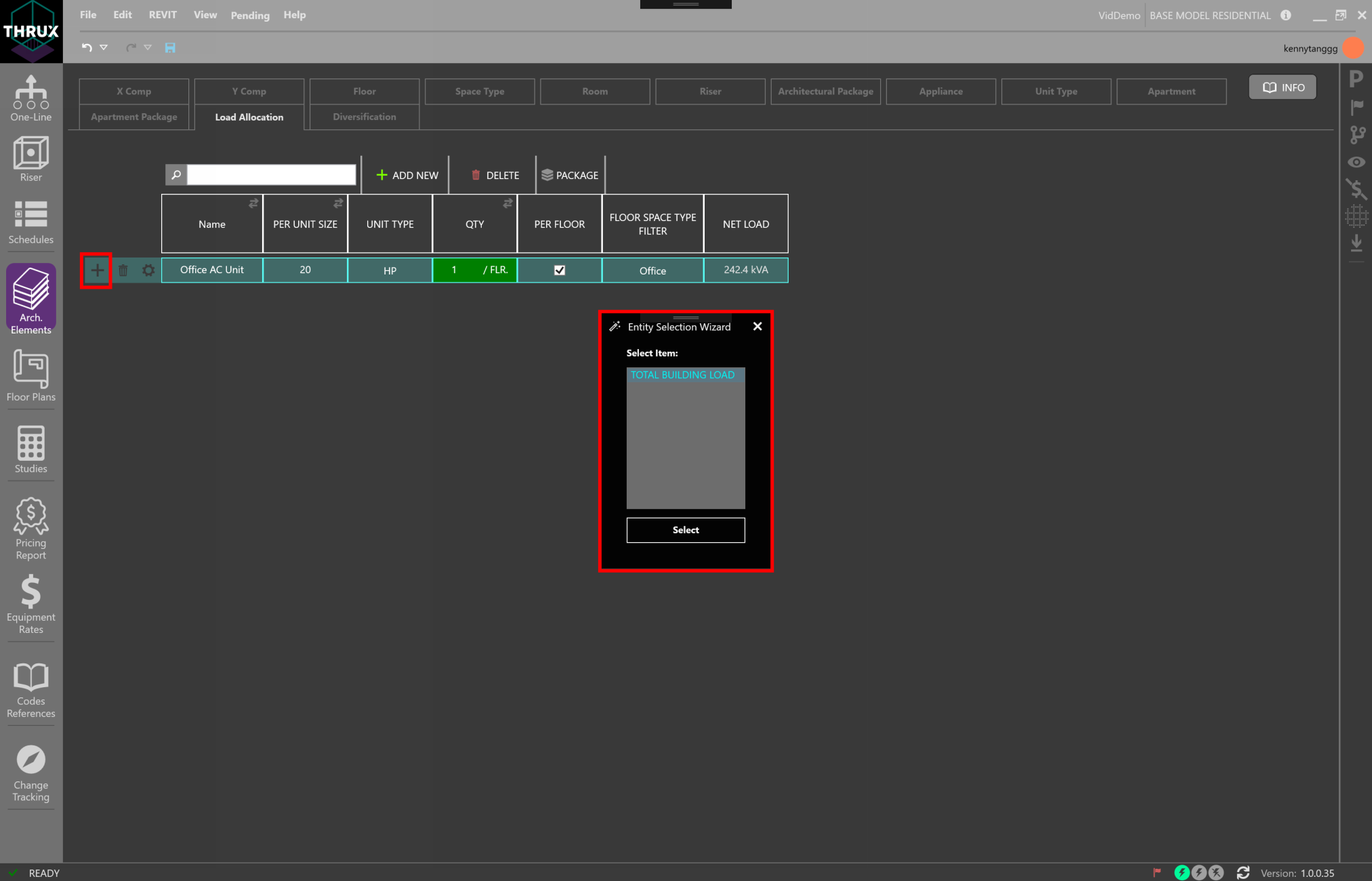
Task: Uncheck the PER FLOOR checkbox
Action: (560, 270)
